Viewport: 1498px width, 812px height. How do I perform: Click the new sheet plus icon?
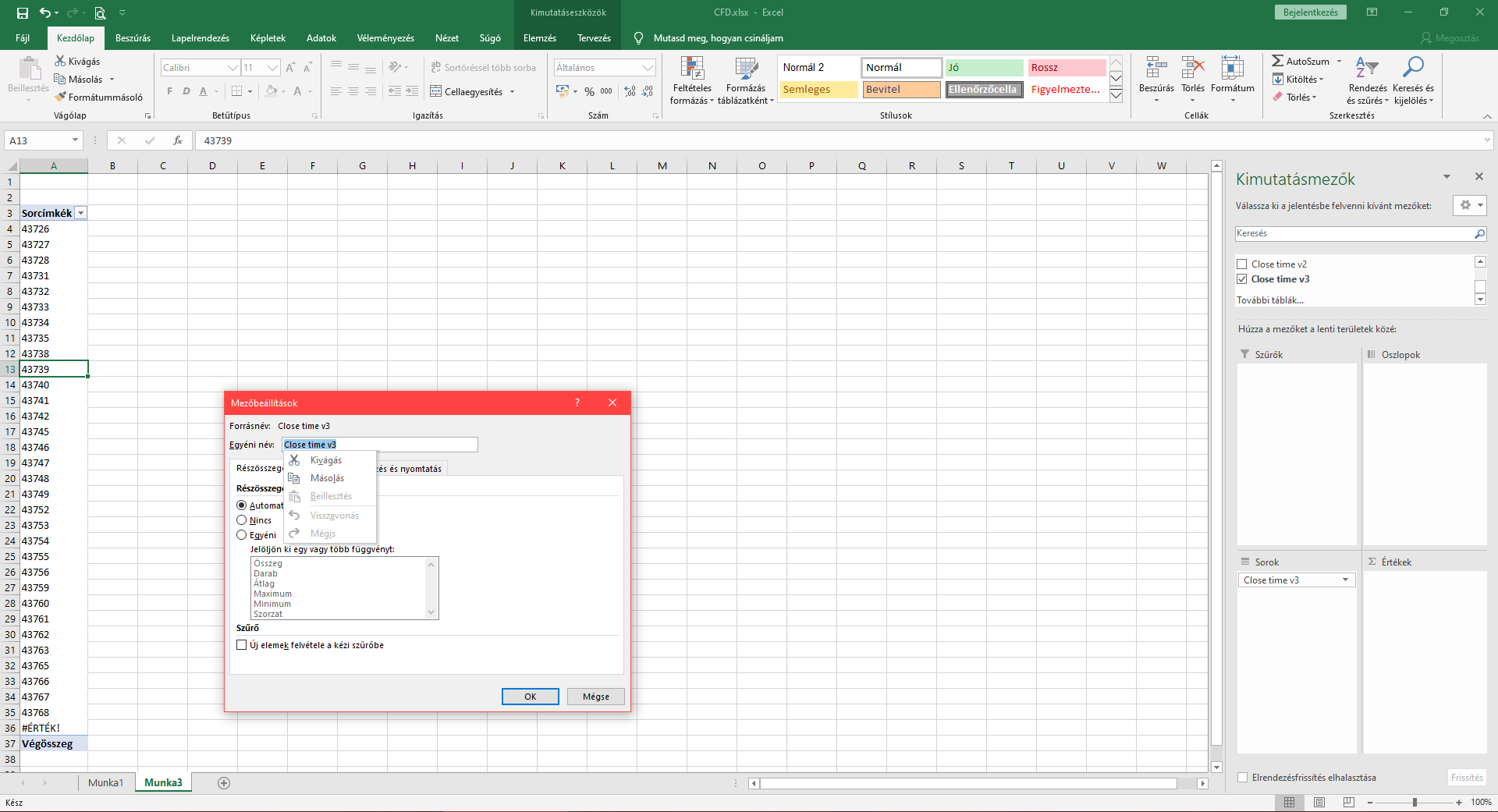(x=224, y=783)
